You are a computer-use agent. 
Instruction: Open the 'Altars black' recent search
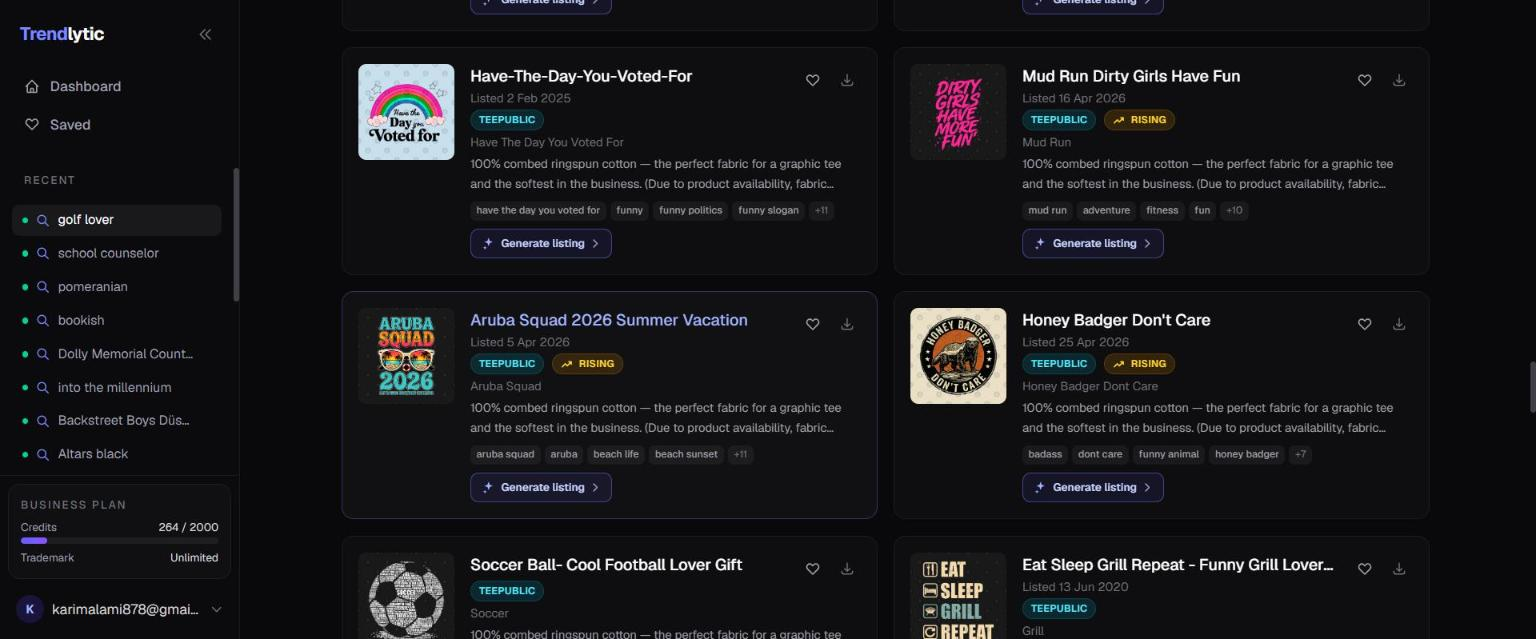pos(117,454)
